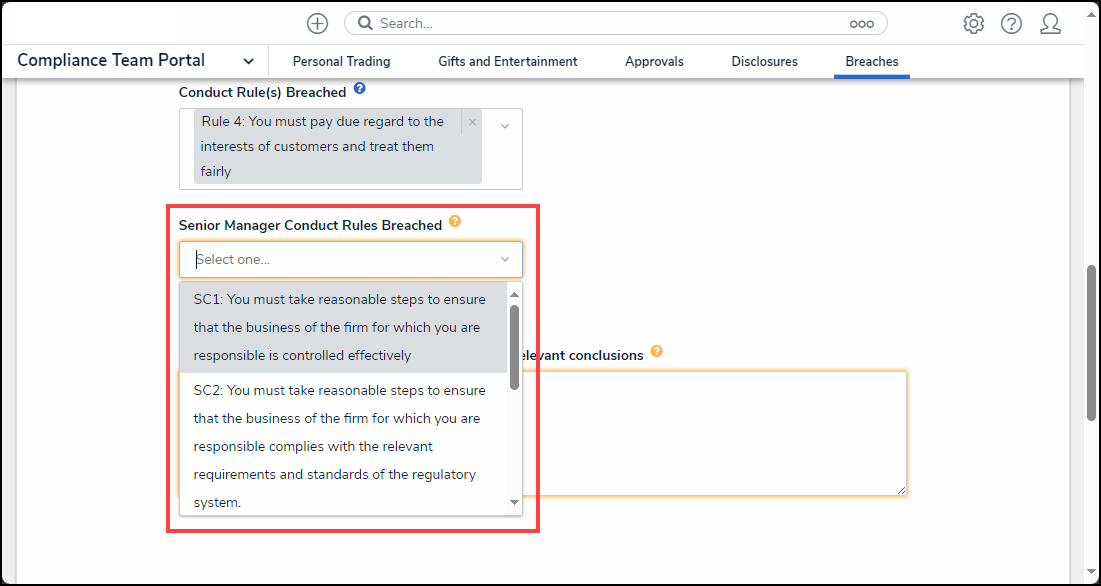Switch to the Personal Trading tab
Image resolution: width=1101 pixels, height=586 pixels.
341,62
